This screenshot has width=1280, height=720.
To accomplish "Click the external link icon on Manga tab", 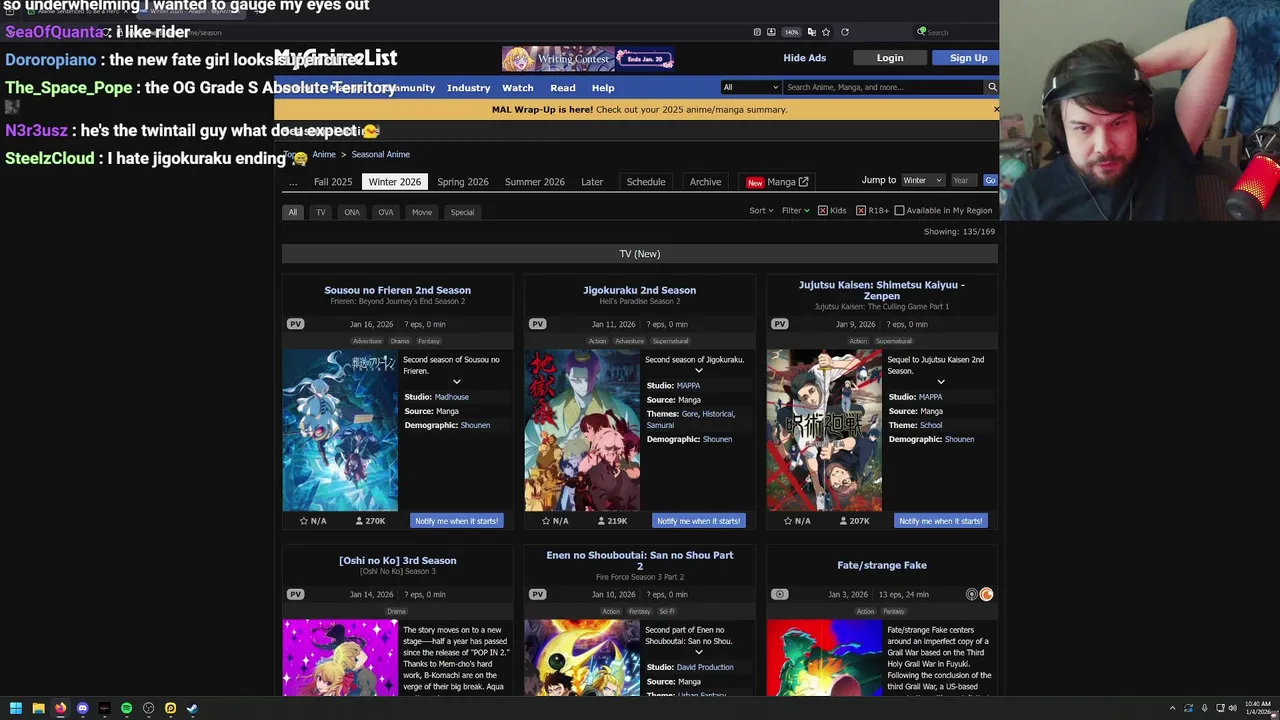I will 803,182.
